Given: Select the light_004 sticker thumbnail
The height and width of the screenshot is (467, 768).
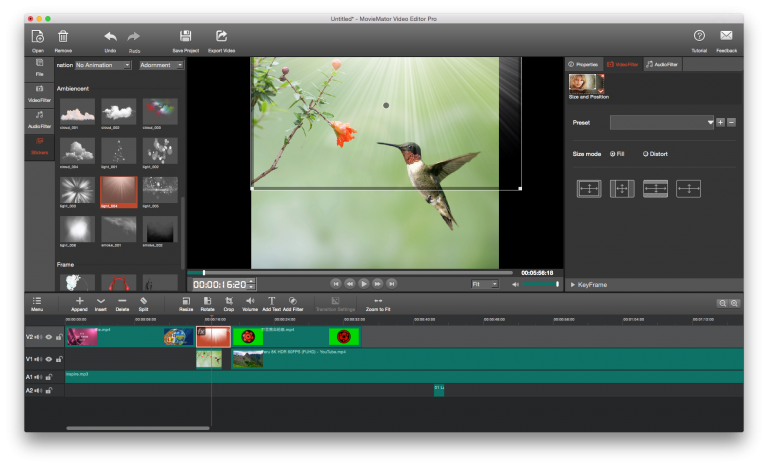Looking at the screenshot, I should (119, 191).
